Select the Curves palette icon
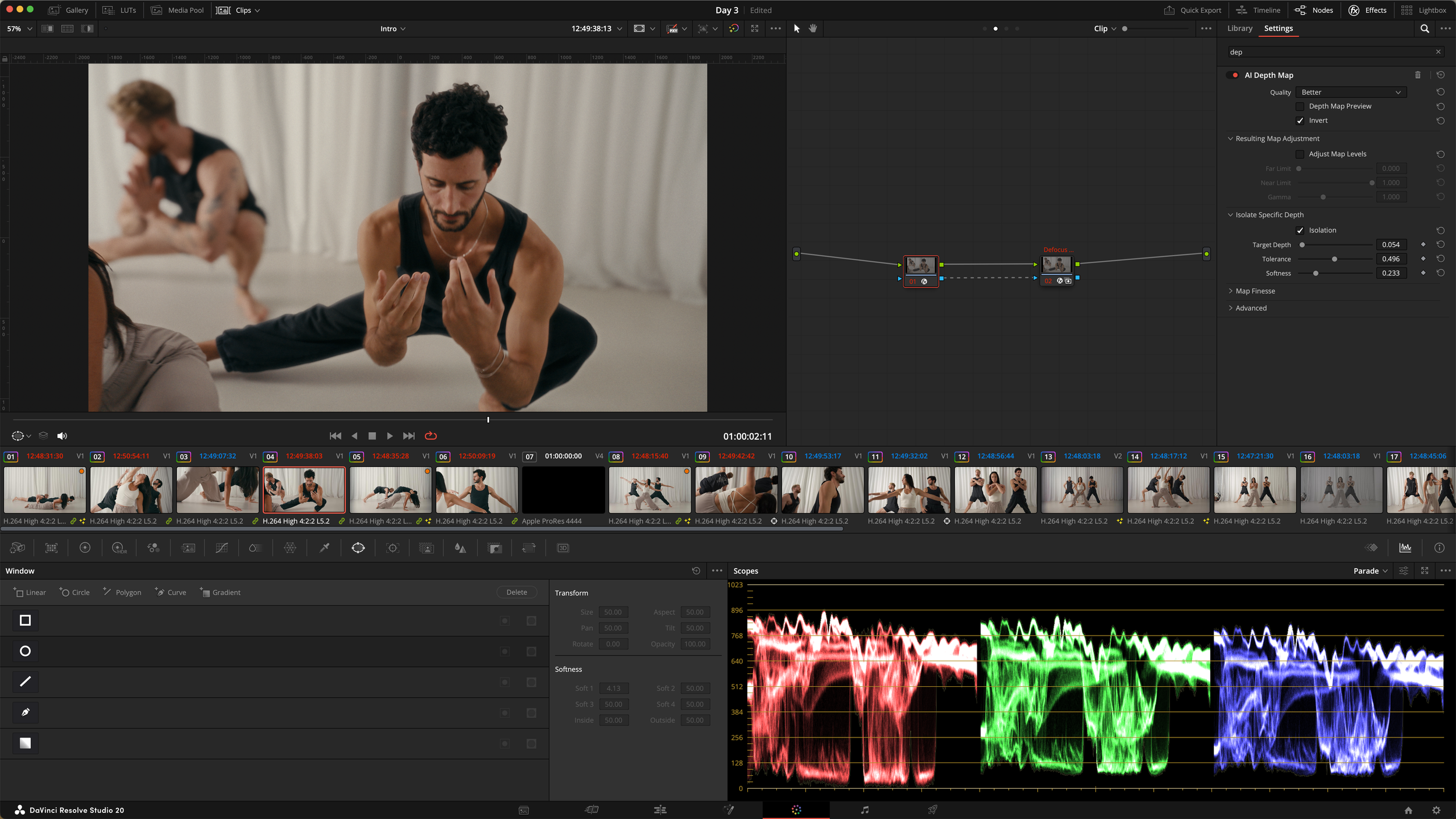The height and width of the screenshot is (819, 1456). click(221, 548)
